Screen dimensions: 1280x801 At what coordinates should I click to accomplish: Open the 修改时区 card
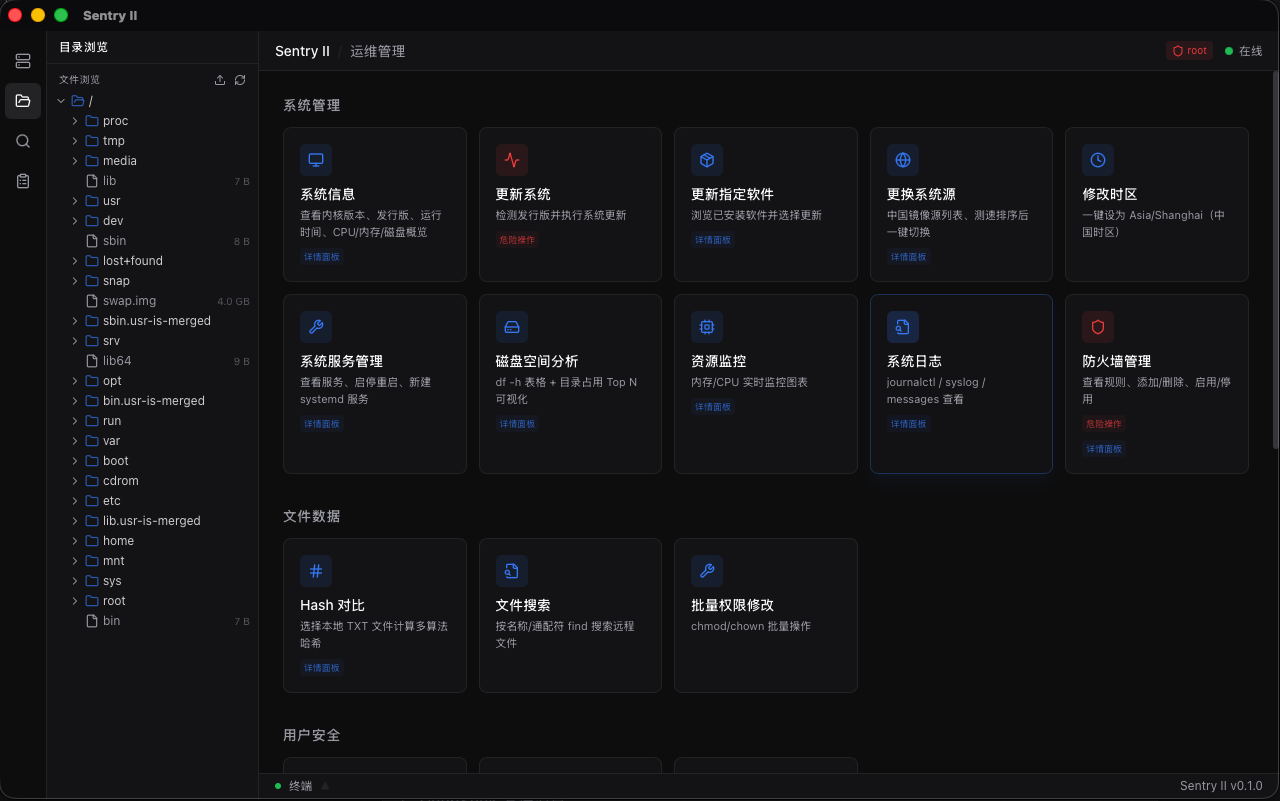[1157, 204]
